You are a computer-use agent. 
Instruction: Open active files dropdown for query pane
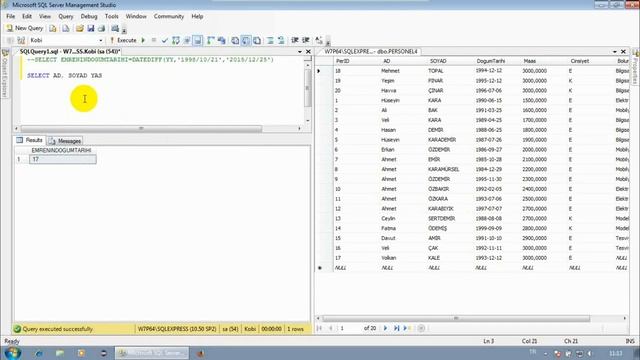(300, 52)
